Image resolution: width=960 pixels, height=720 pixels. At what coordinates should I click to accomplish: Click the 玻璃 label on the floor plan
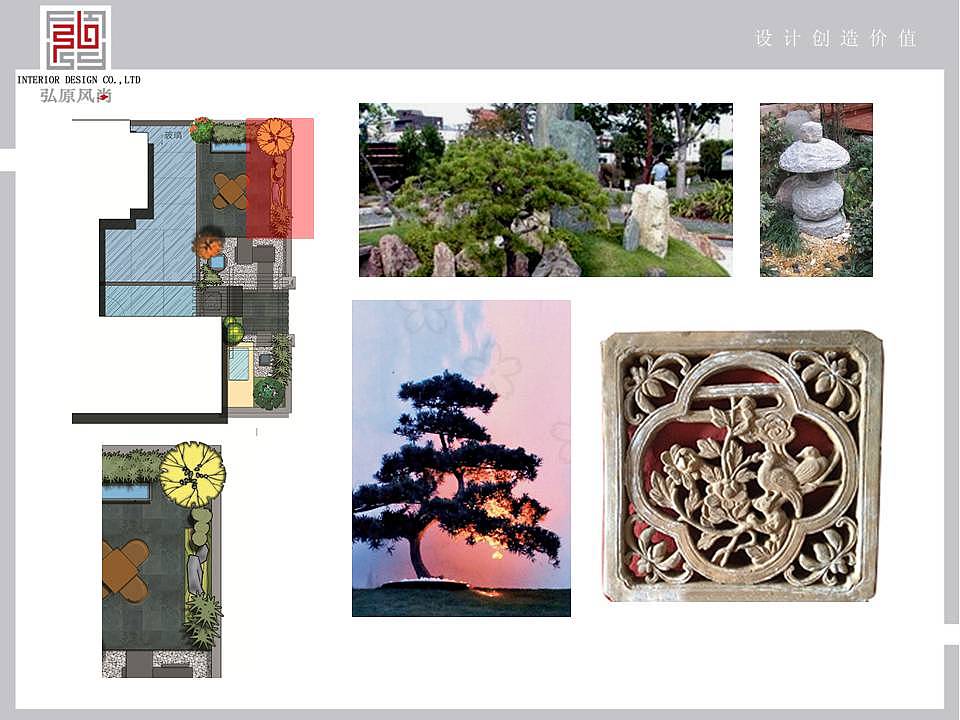coord(173,135)
